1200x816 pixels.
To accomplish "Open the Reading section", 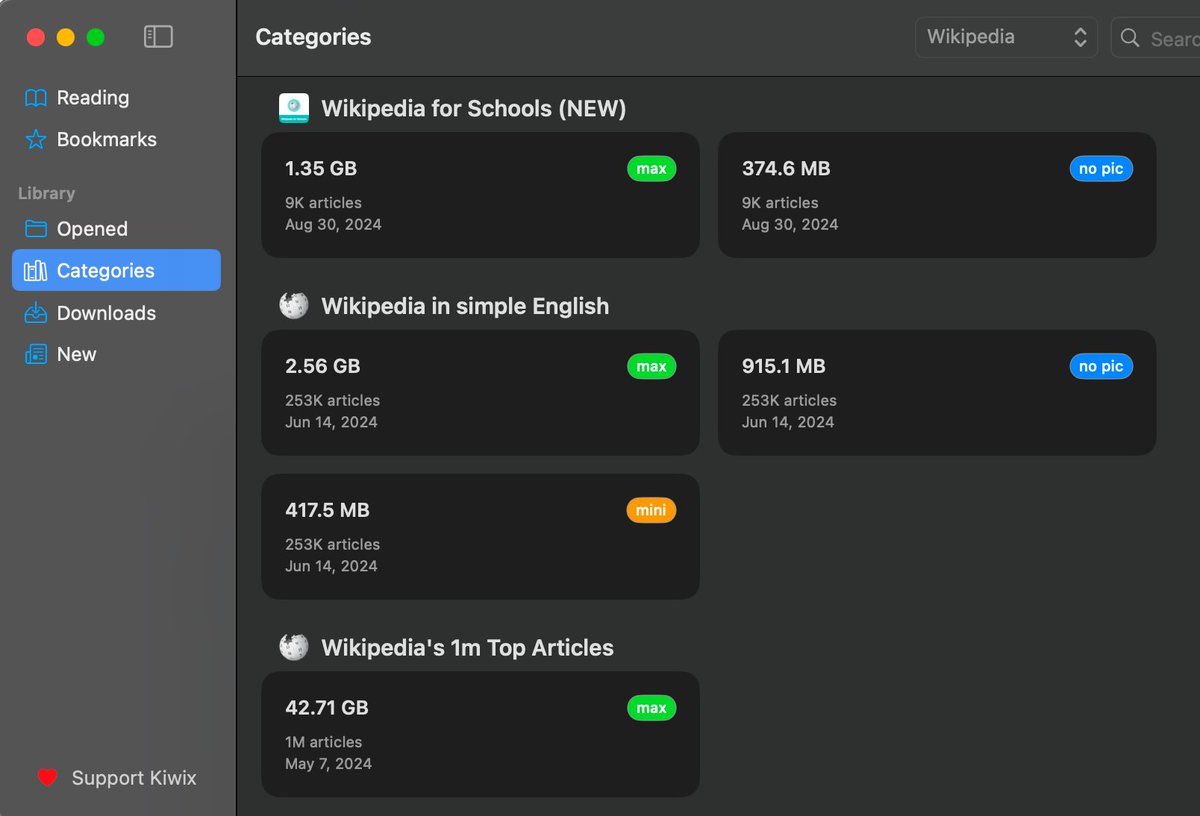I will [116, 98].
